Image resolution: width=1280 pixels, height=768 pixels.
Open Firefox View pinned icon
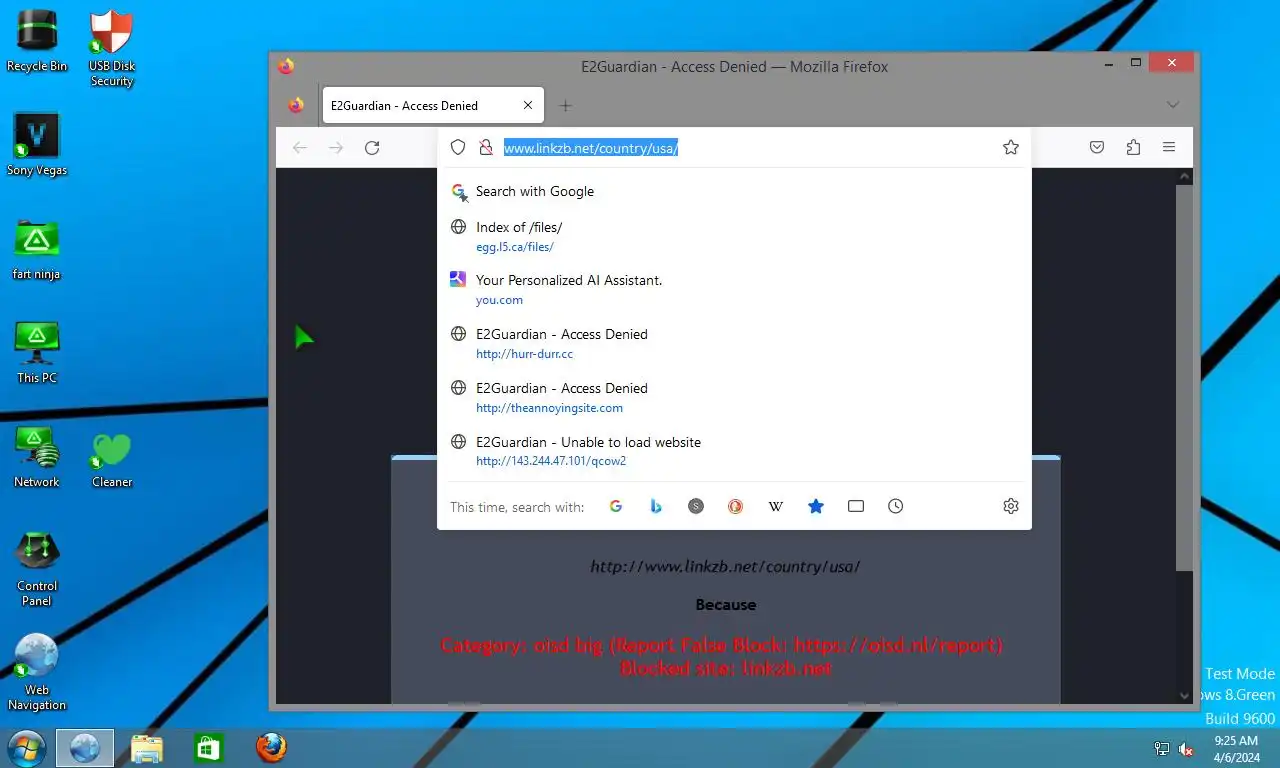pos(296,105)
